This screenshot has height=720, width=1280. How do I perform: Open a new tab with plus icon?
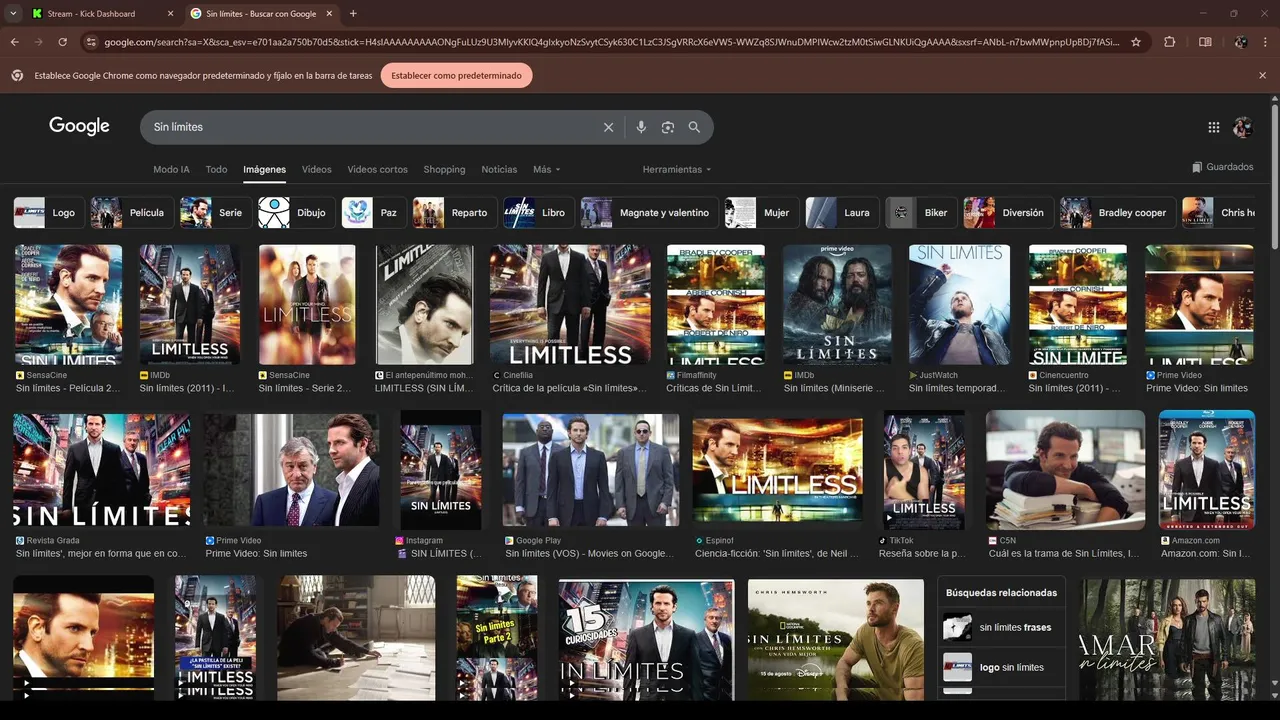tap(353, 14)
